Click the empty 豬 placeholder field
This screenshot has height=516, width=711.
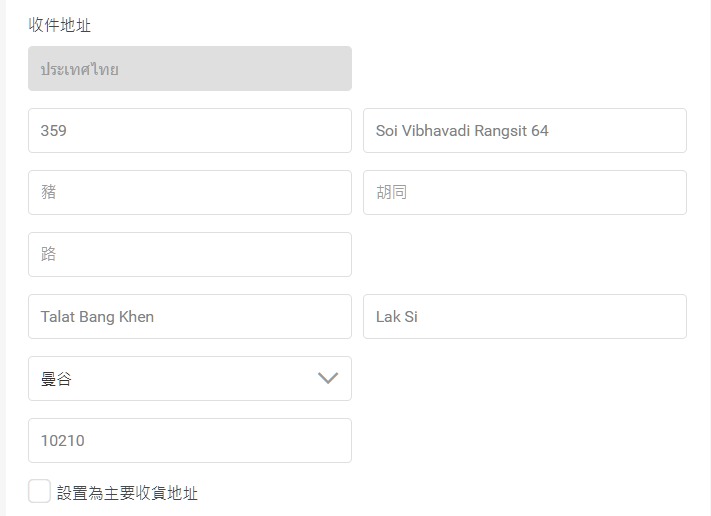(190, 193)
